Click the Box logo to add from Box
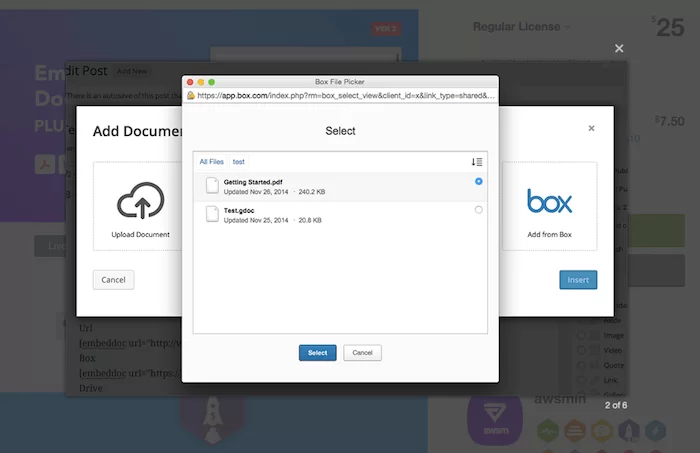 coord(549,202)
